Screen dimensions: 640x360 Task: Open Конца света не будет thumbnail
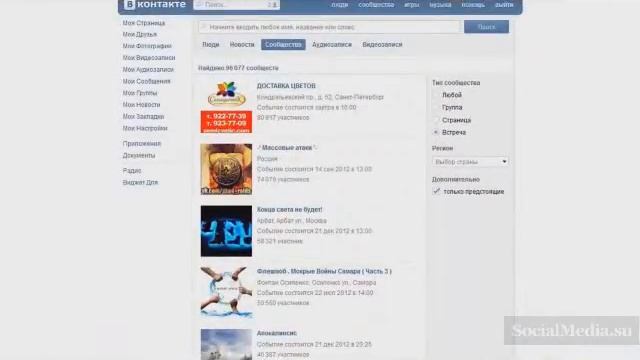226,231
